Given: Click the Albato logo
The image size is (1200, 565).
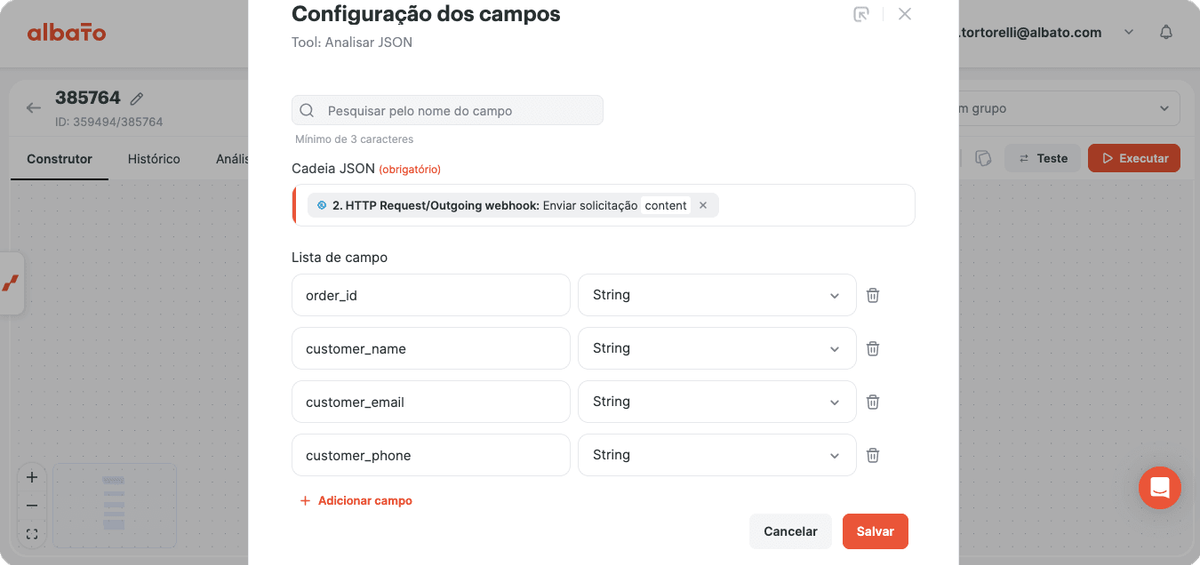Looking at the screenshot, I should 66,32.
